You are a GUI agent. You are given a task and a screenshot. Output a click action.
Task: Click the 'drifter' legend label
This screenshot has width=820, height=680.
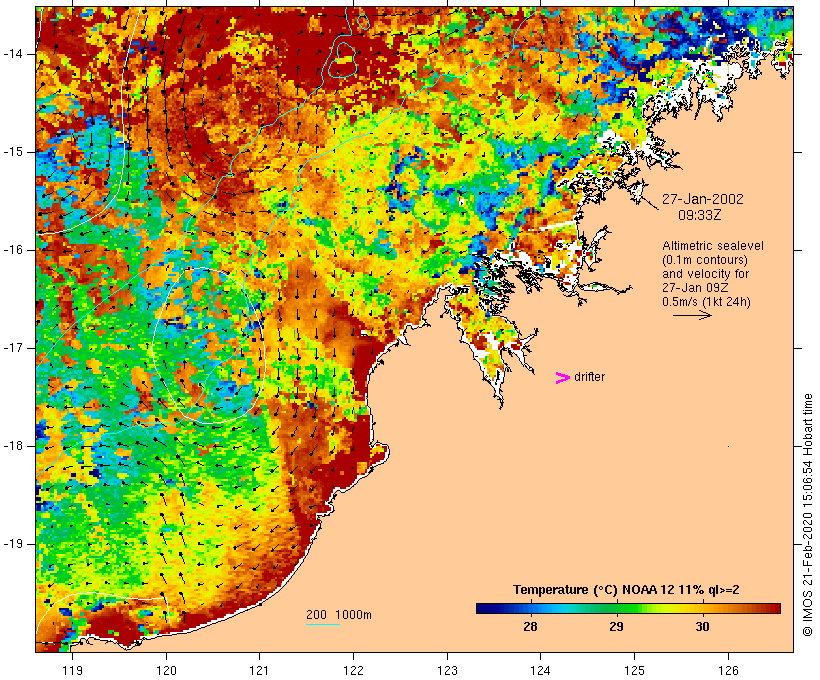(x=589, y=377)
